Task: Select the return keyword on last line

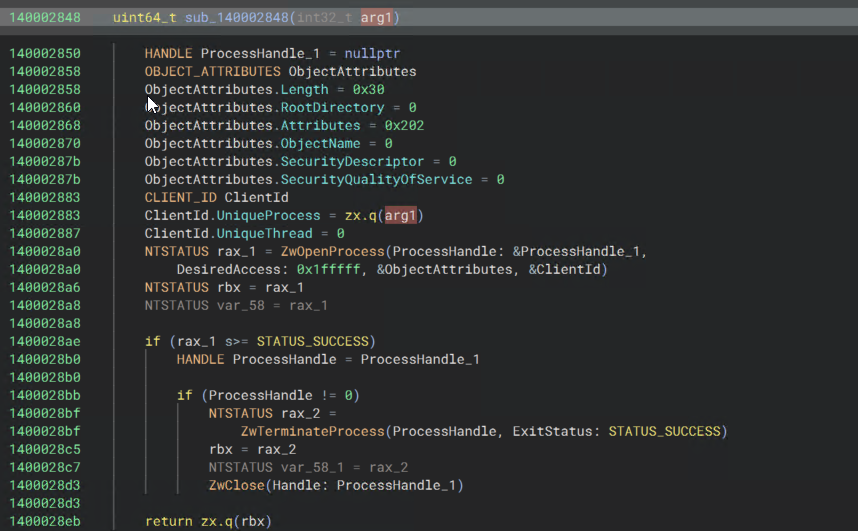Action: coord(168,521)
